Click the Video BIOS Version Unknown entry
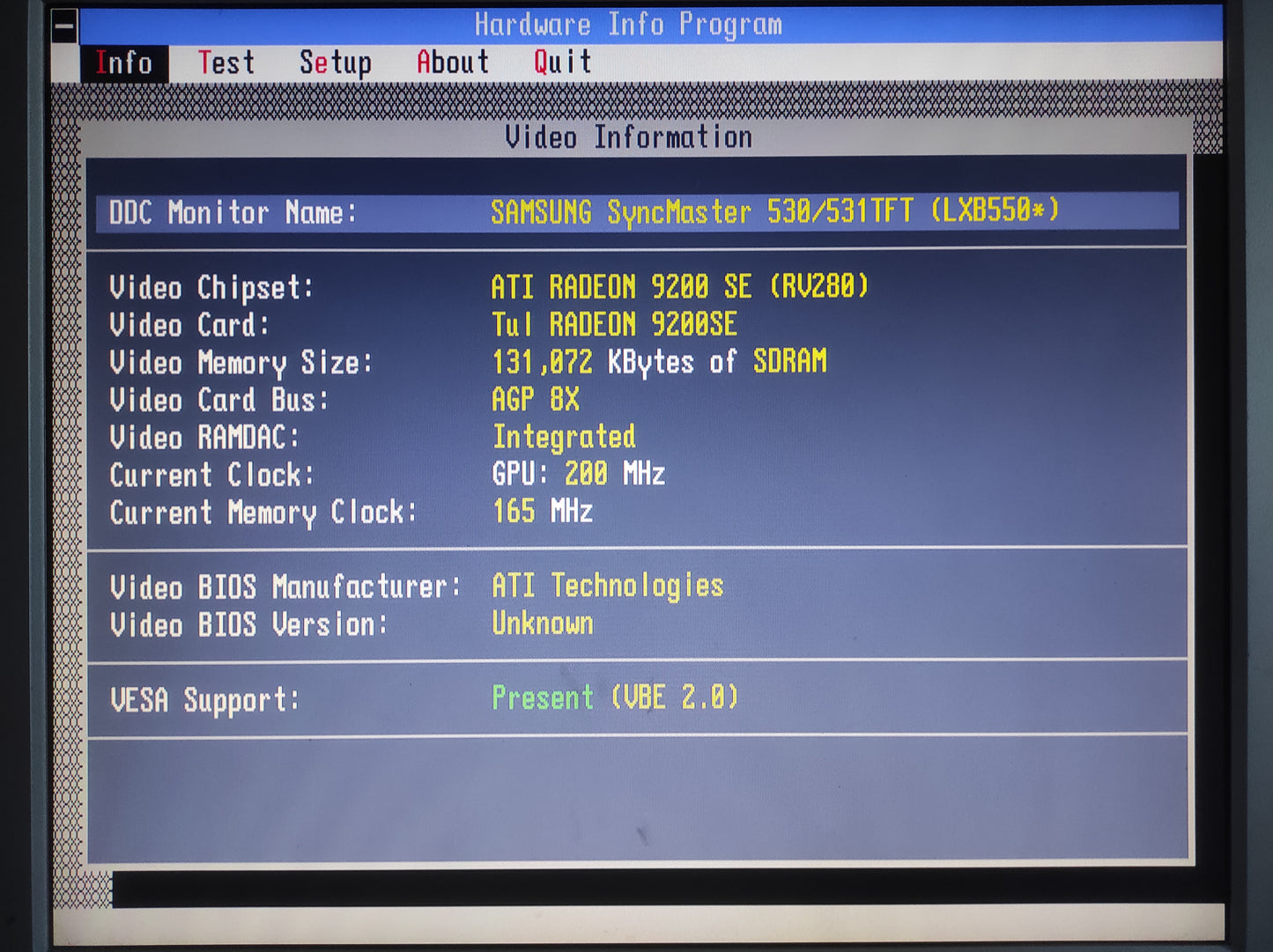This screenshot has height=952, width=1273. pos(542,624)
